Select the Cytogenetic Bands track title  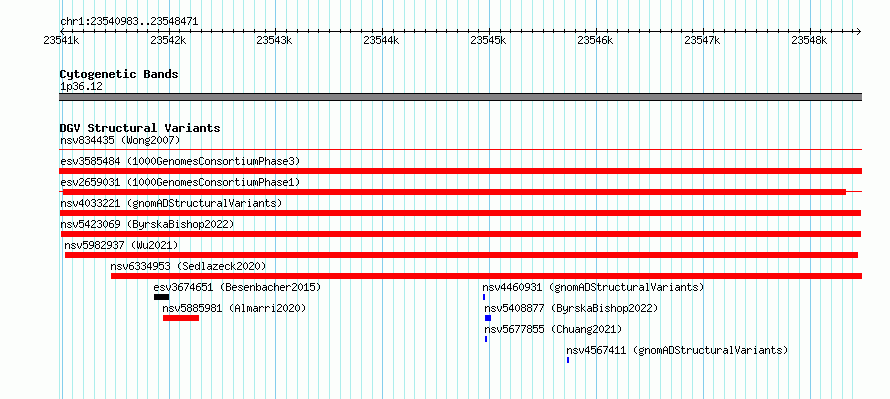119,74
